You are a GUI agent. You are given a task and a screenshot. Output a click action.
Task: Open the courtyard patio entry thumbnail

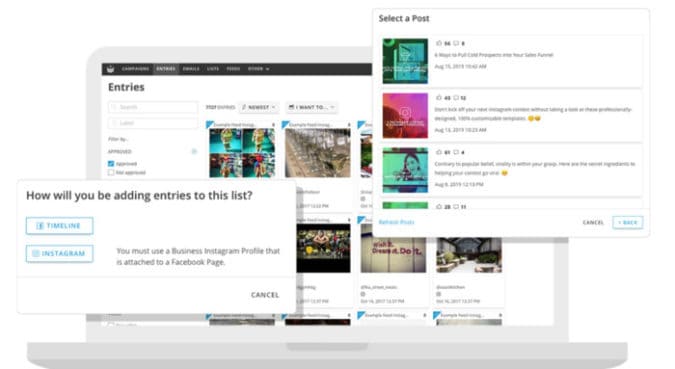(469, 255)
